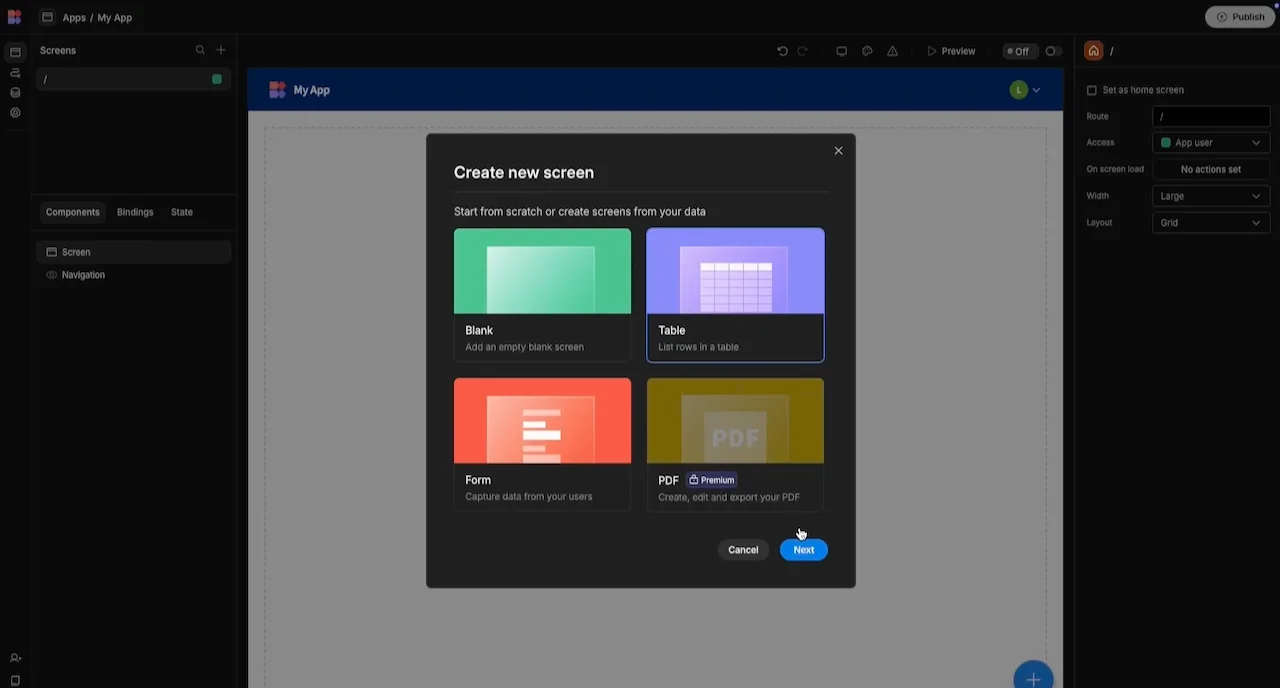The height and width of the screenshot is (688, 1280).
Task: Check the Set as home screen checkbox
Action: 1092,90
